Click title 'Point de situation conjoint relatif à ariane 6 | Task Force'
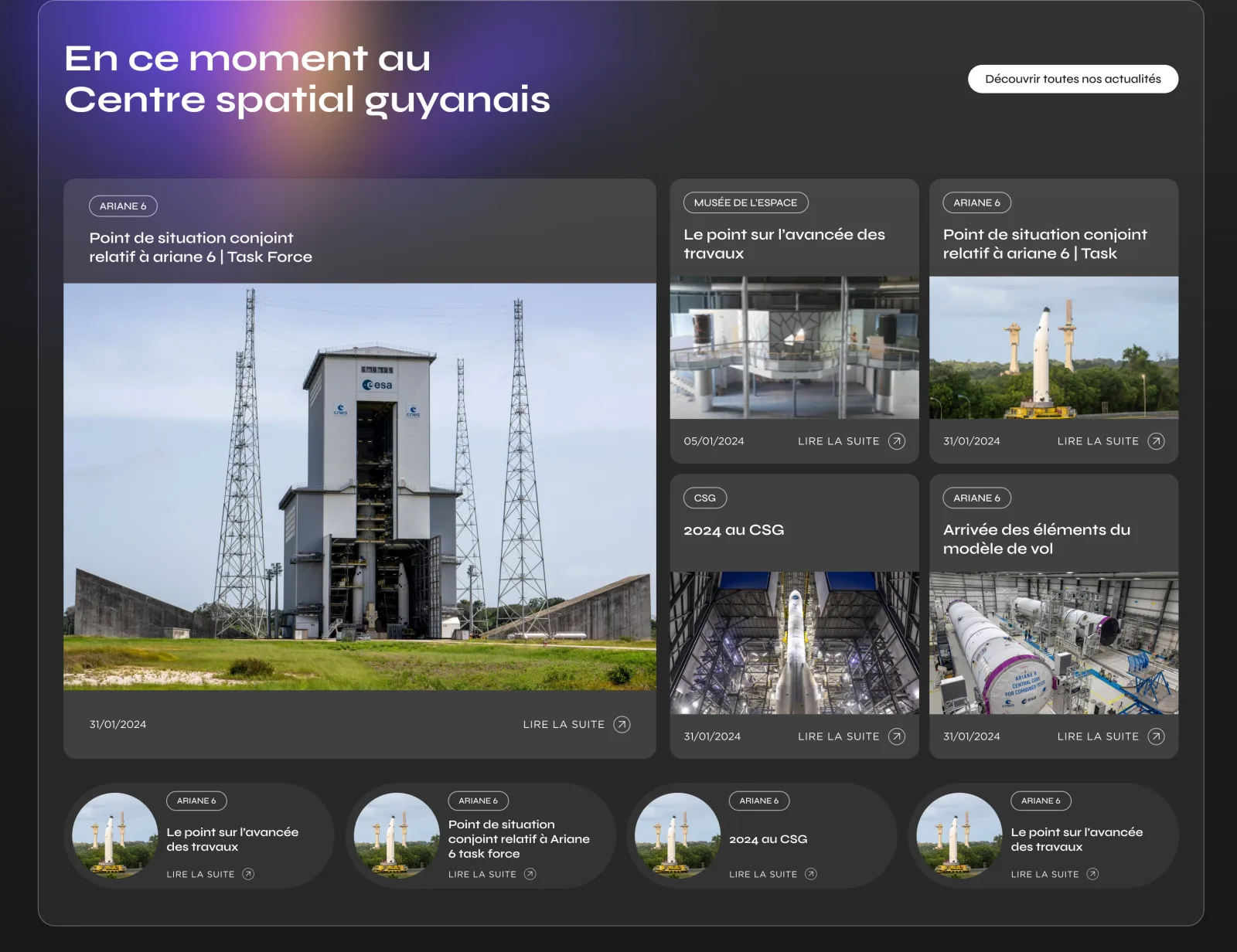This screenshot has width=1237, height=952. coord(200,247)
